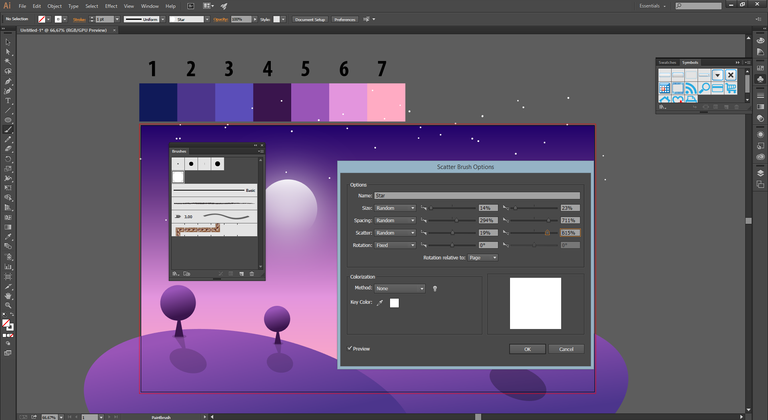Screen dimensions: 768x420
Task: Click the Document Setup button
Action: 310,19
